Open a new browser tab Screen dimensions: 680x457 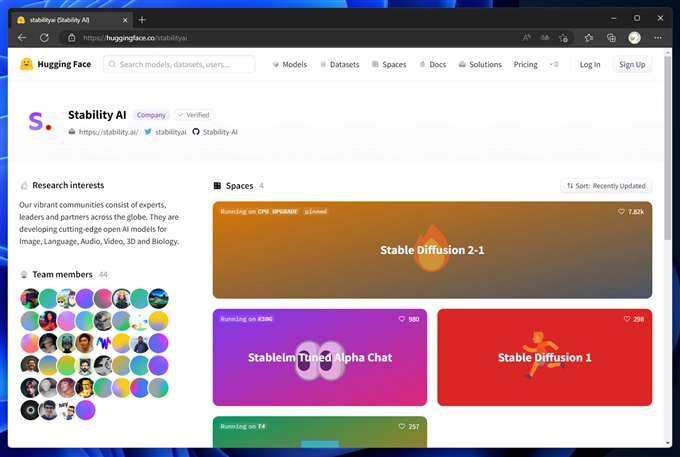(x=142, y=20)
